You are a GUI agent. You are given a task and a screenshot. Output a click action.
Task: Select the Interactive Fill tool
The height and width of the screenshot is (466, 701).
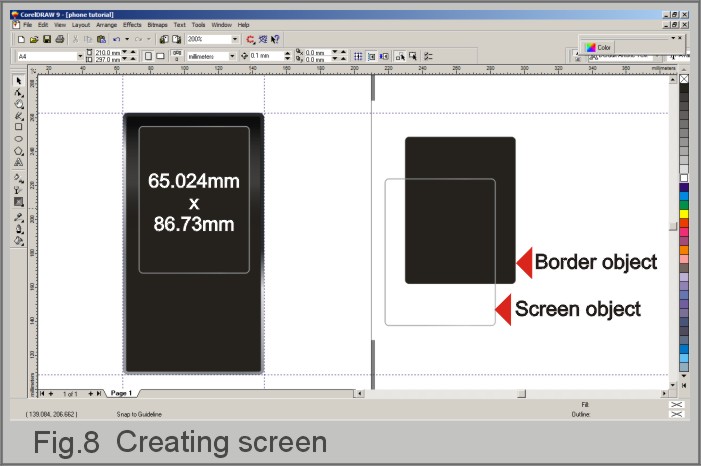(x=18, y=178)
